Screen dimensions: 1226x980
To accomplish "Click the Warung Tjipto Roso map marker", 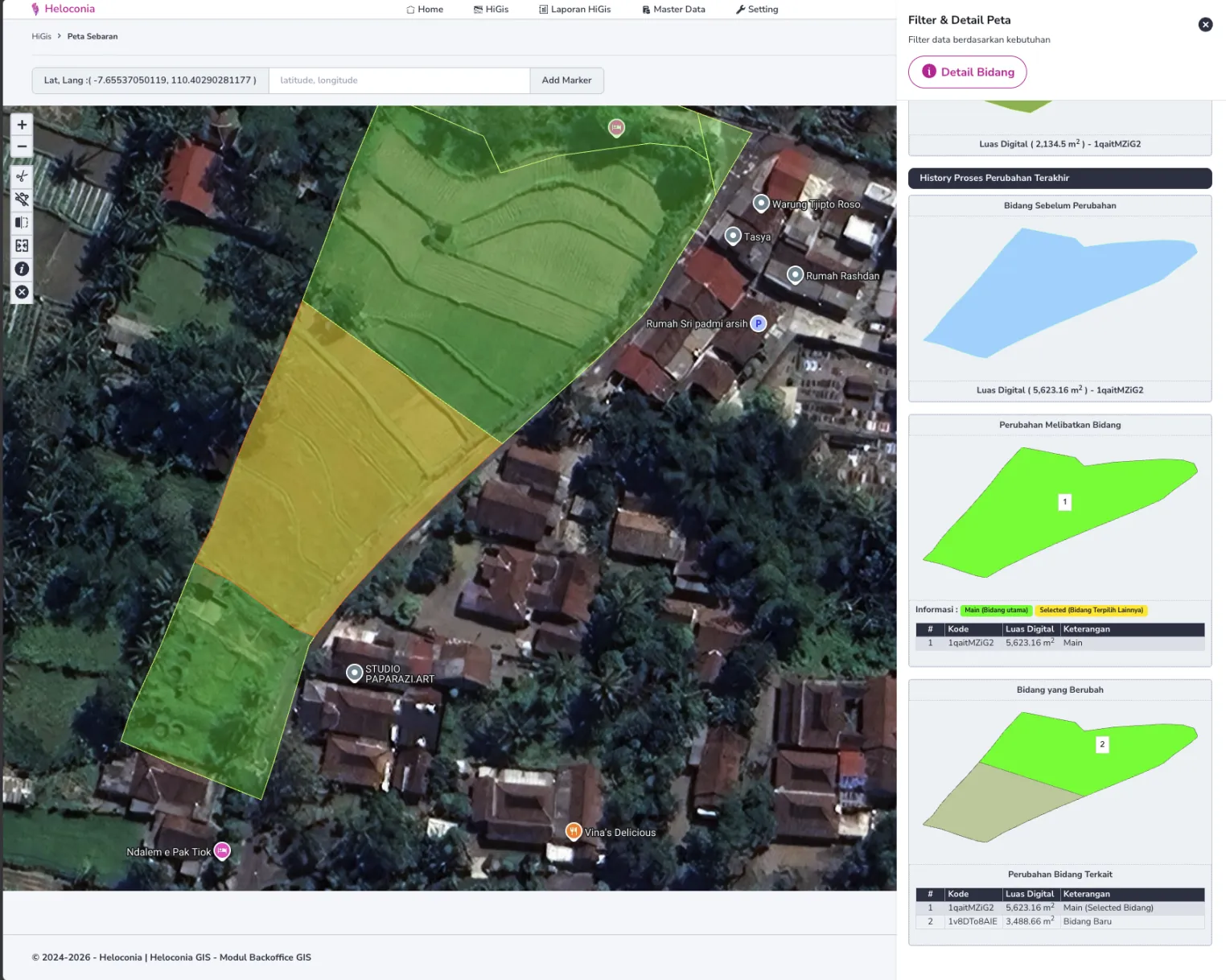I will point(761,204).
